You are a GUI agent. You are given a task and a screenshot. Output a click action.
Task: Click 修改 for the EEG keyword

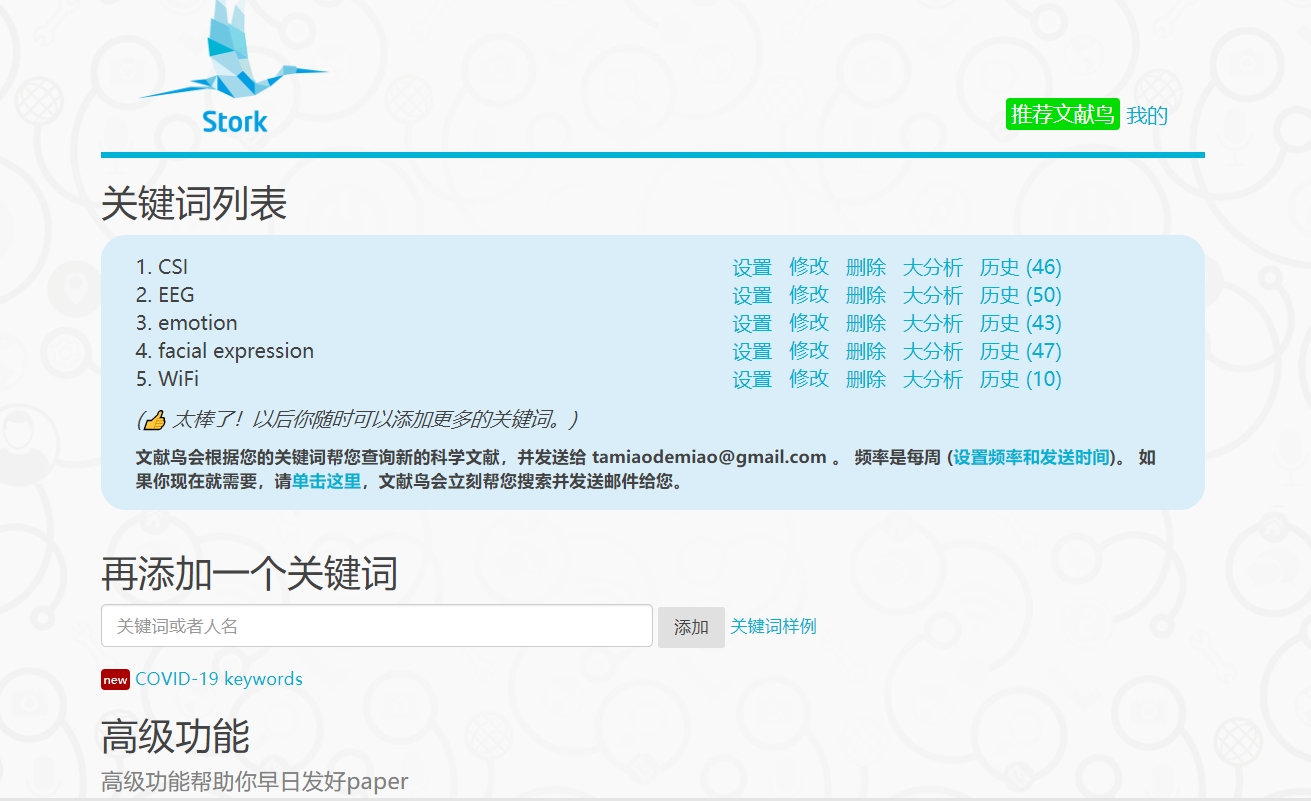click(809, 295)
